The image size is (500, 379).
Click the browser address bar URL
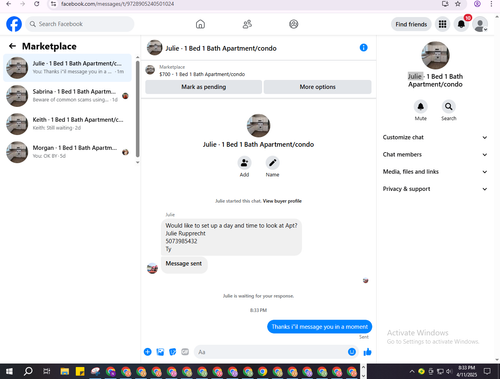117,4
